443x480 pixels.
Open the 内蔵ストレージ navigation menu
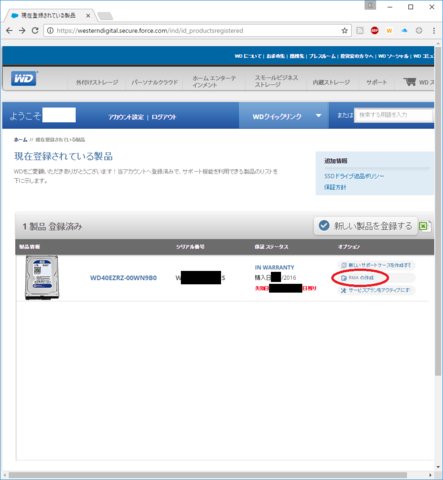click(331, 82)
